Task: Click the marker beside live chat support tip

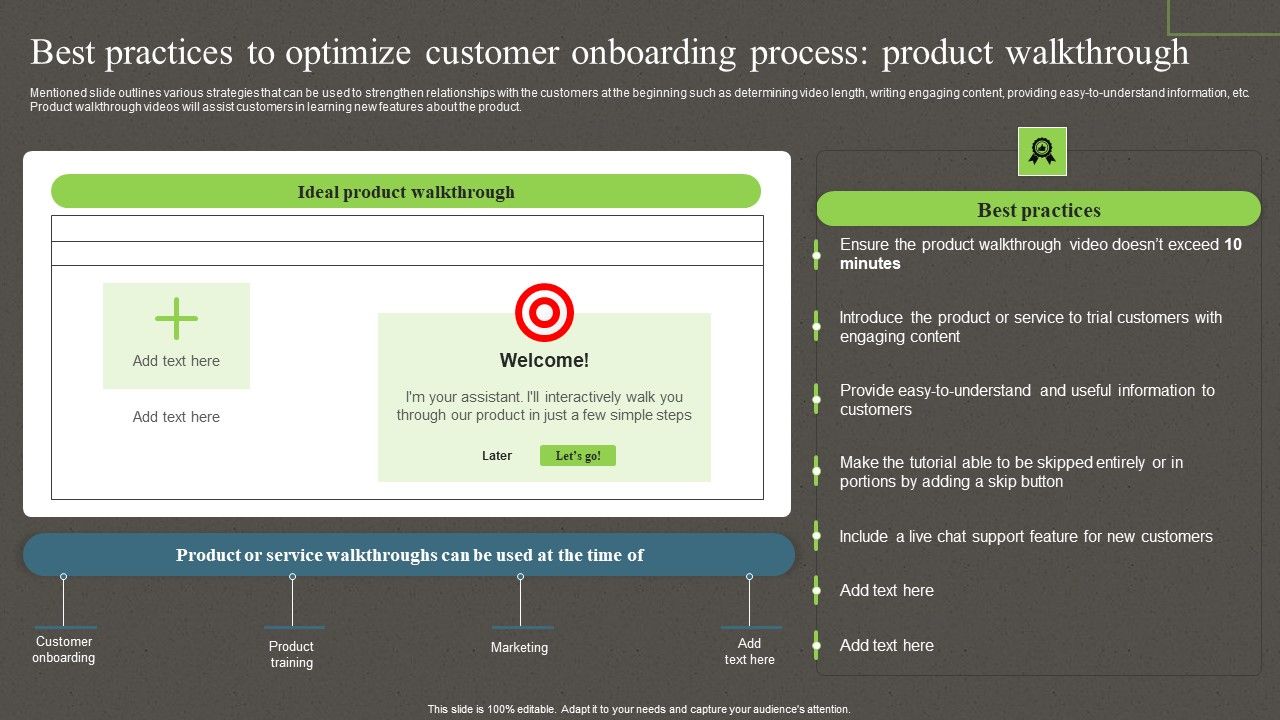Action: click(815, 536)
